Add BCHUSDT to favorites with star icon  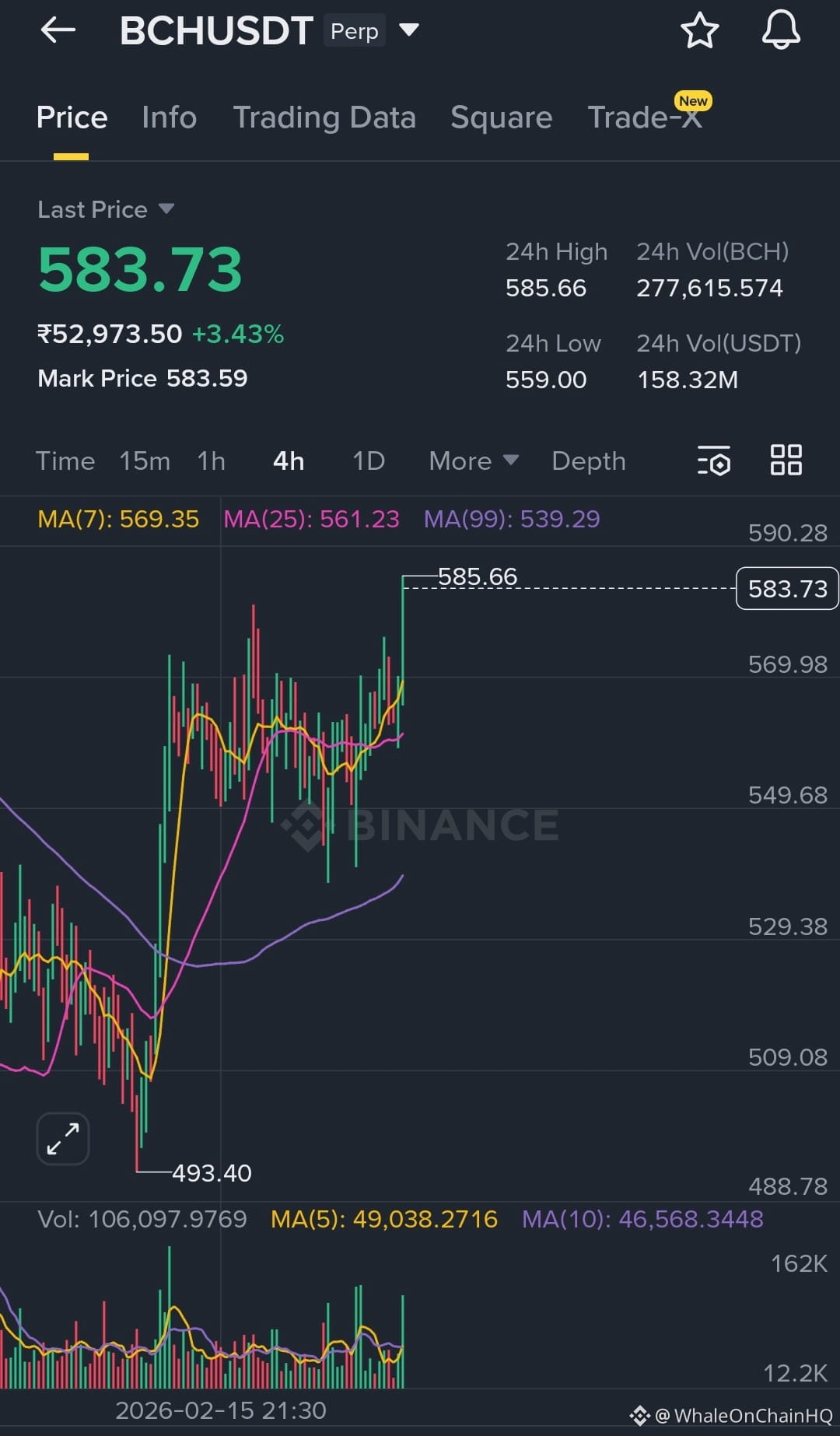[699, 30]
